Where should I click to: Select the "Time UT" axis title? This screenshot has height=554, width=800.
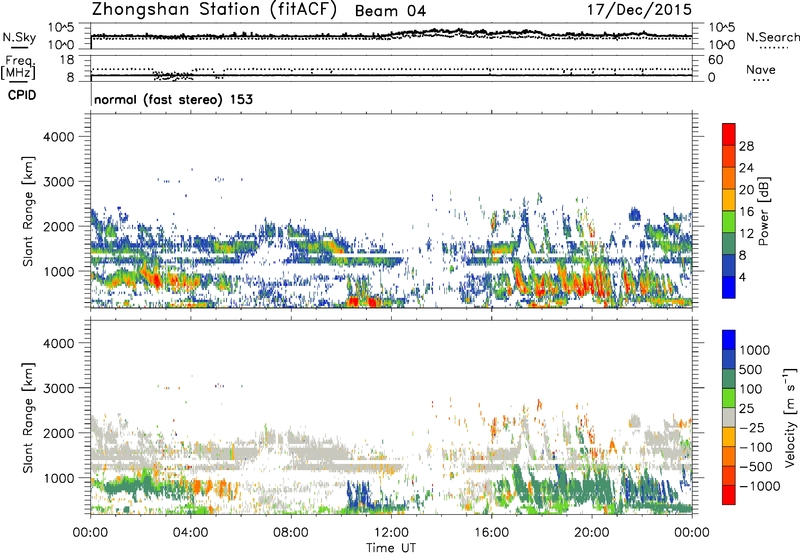pos(391,548)
